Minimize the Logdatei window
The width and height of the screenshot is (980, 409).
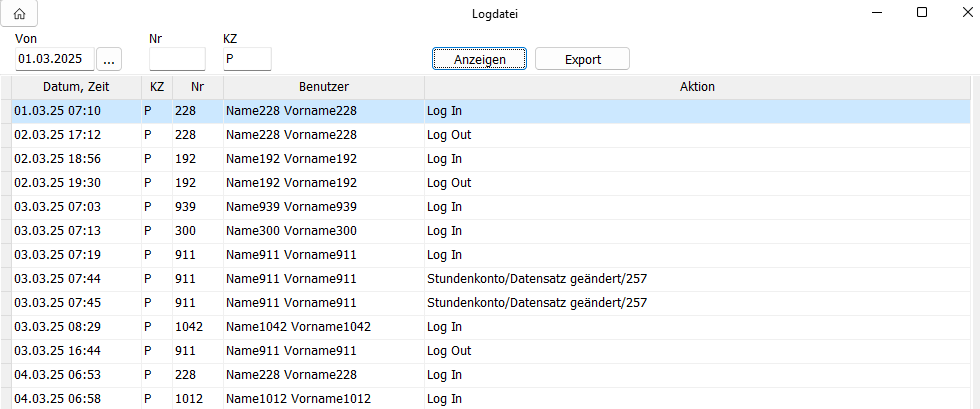tap(875, 13)
